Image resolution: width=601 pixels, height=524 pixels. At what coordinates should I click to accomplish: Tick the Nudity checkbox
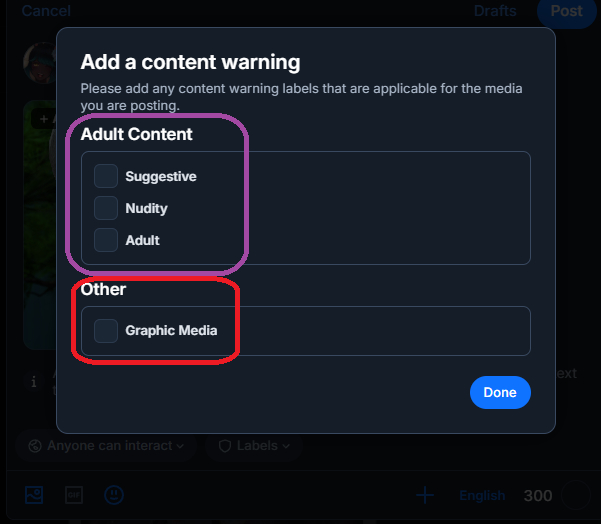[x=106, y=208]
